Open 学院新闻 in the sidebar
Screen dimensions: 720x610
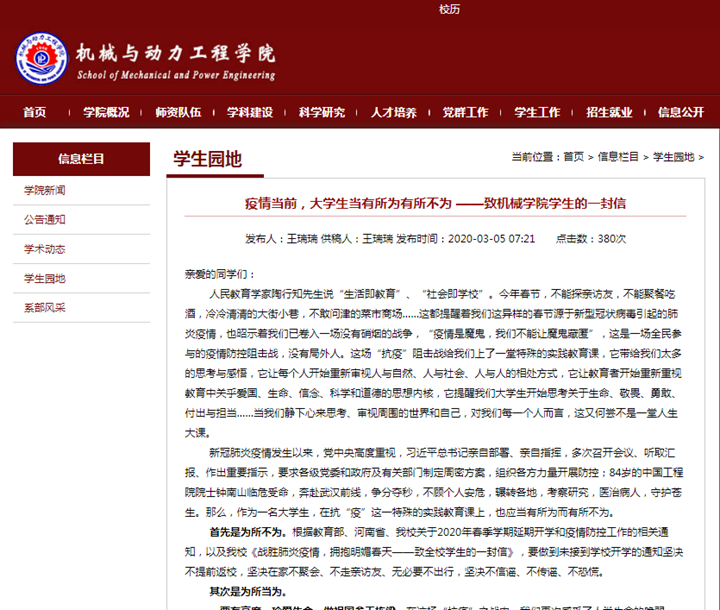pos(45,190)
